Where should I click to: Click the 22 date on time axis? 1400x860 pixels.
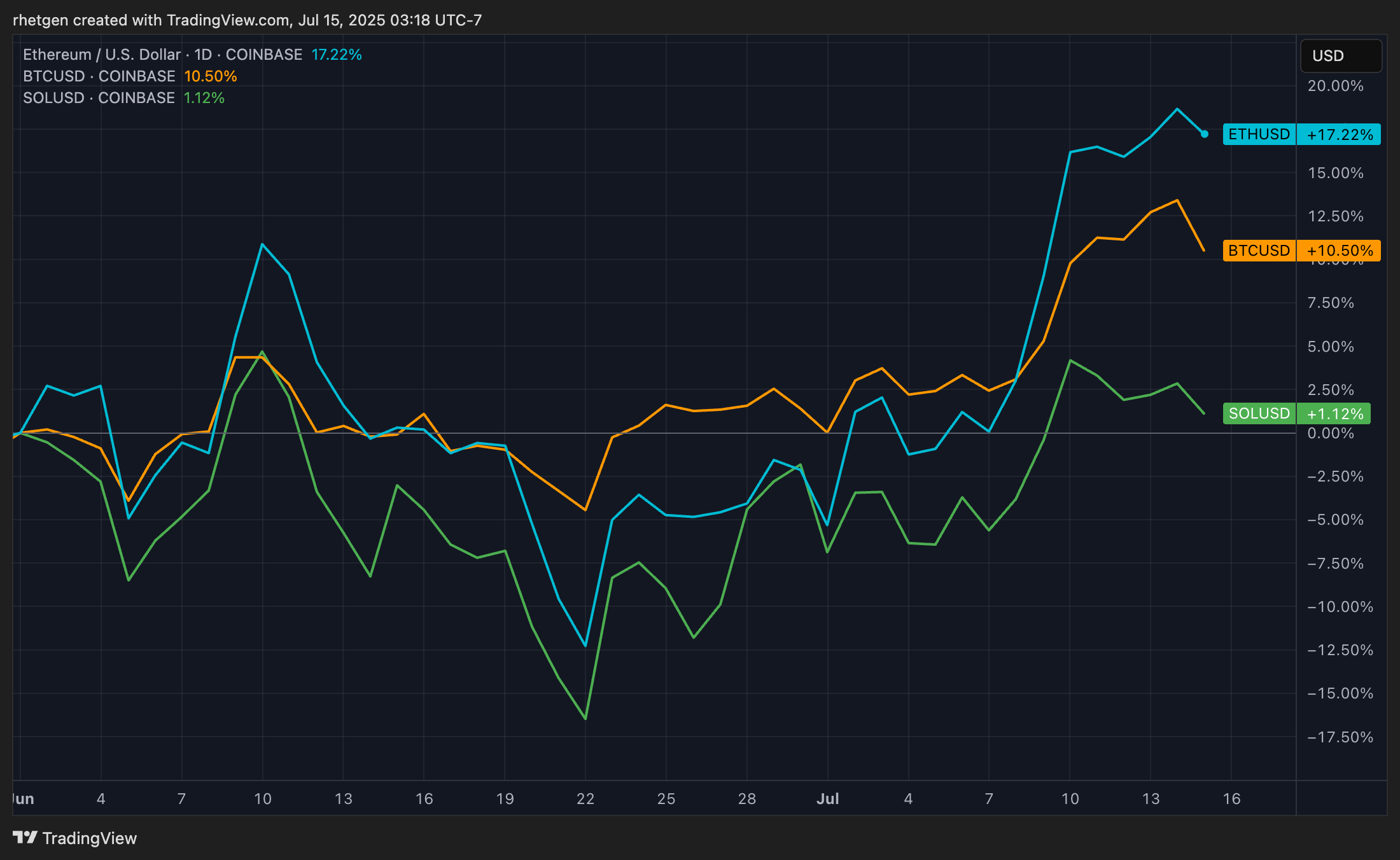585,799
